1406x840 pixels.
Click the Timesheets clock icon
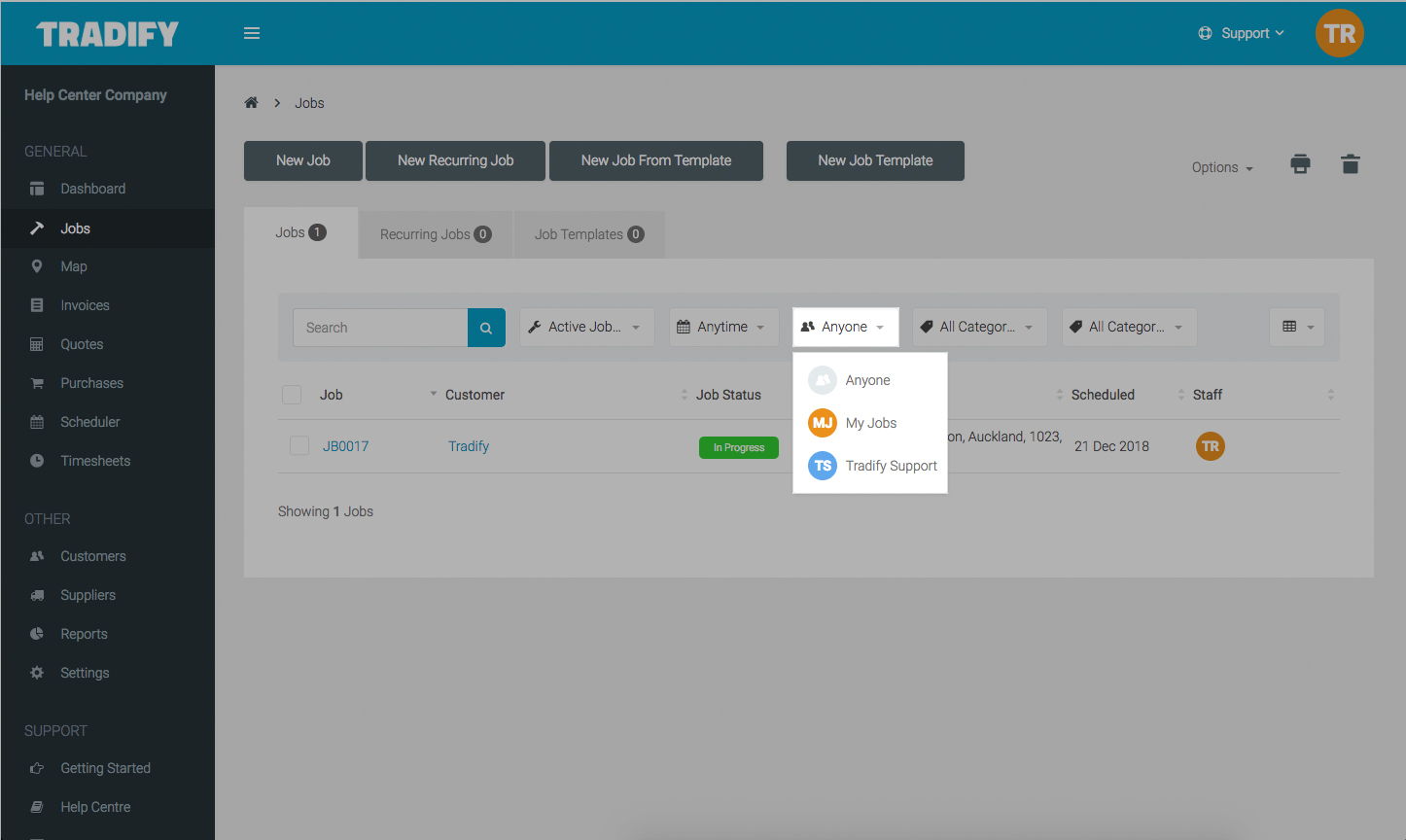(37, 461)
